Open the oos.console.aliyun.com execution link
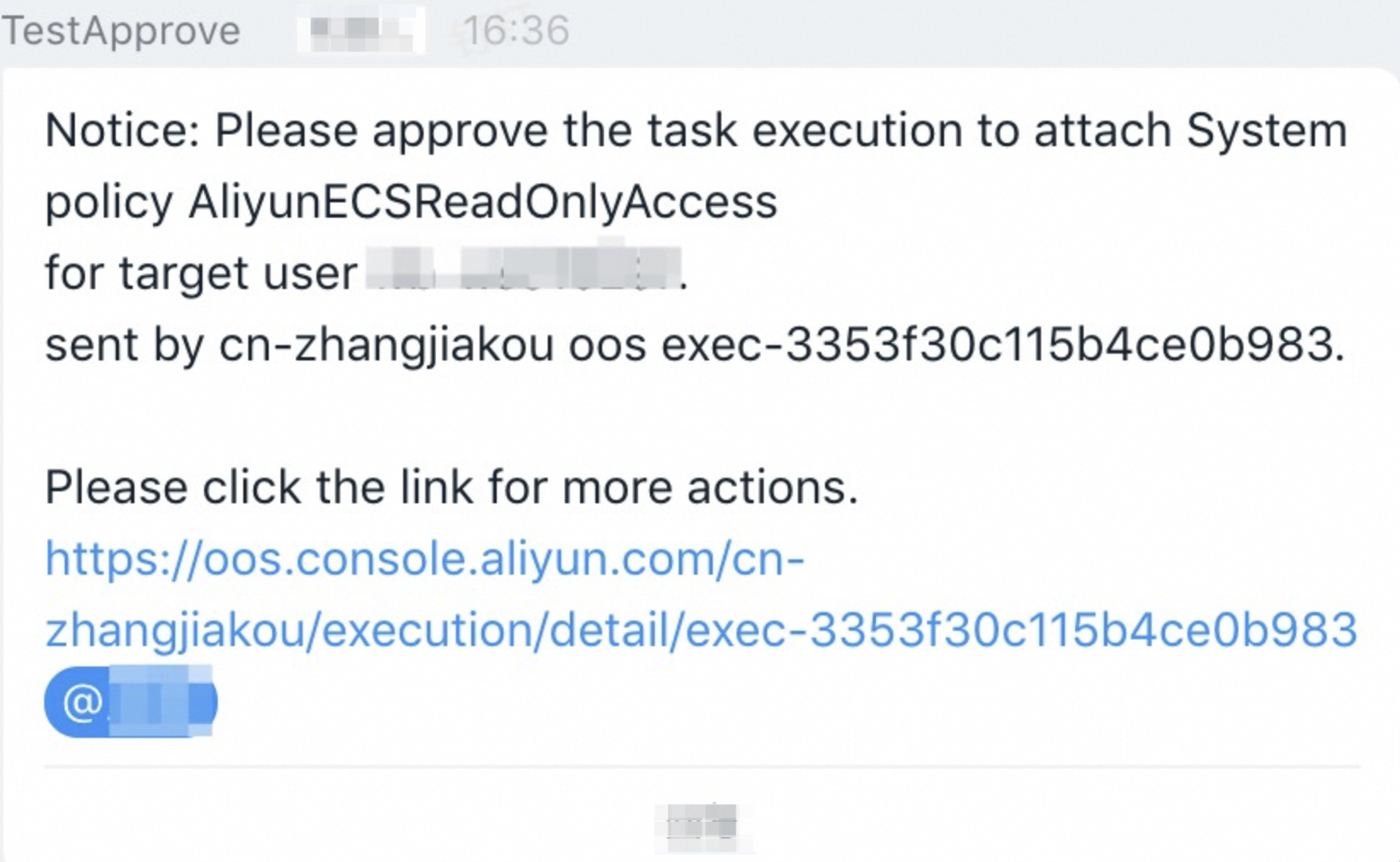The height and width of the screenshot is (862, 1400). tap(701, 595)
